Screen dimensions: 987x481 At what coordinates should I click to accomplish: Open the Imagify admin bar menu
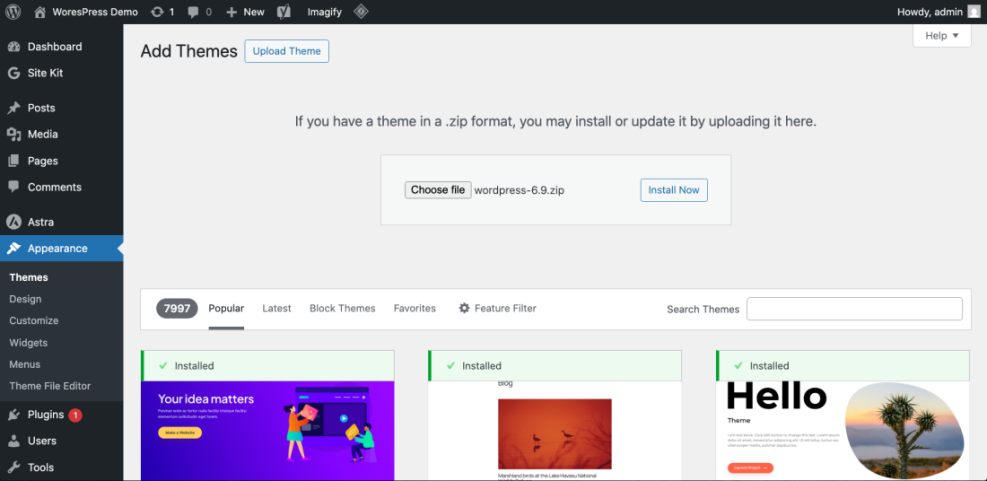click(x=324, y=11)
